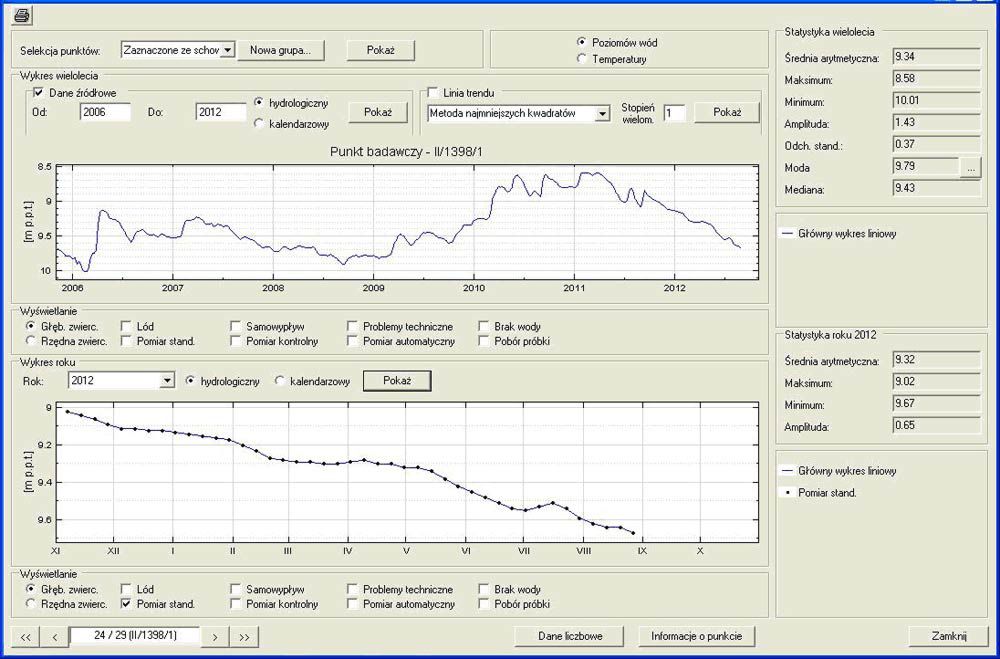Viewport: 1000px width, 659px height.
Task: Select the Temperatury radio button
Action: [x=582, y=59]
